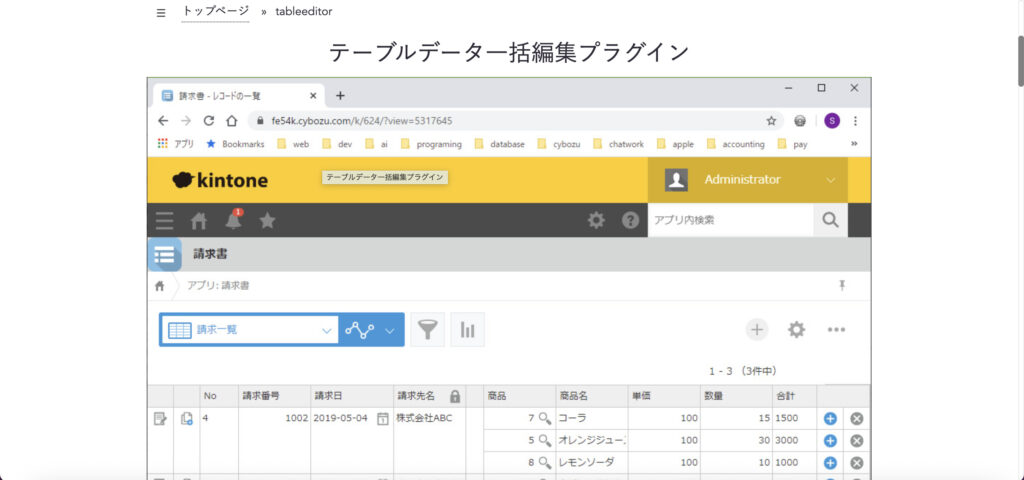Open the Chrome three-dot menu

point(856,121)
